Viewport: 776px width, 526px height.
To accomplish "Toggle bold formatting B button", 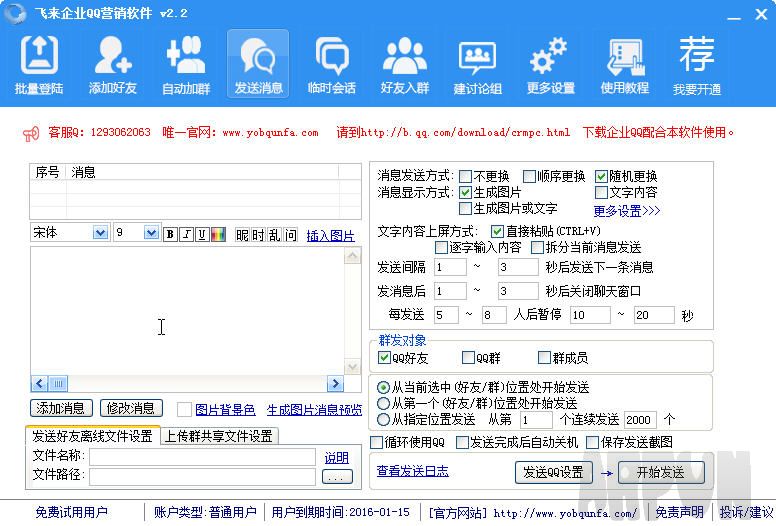I will tap(170, 234).
